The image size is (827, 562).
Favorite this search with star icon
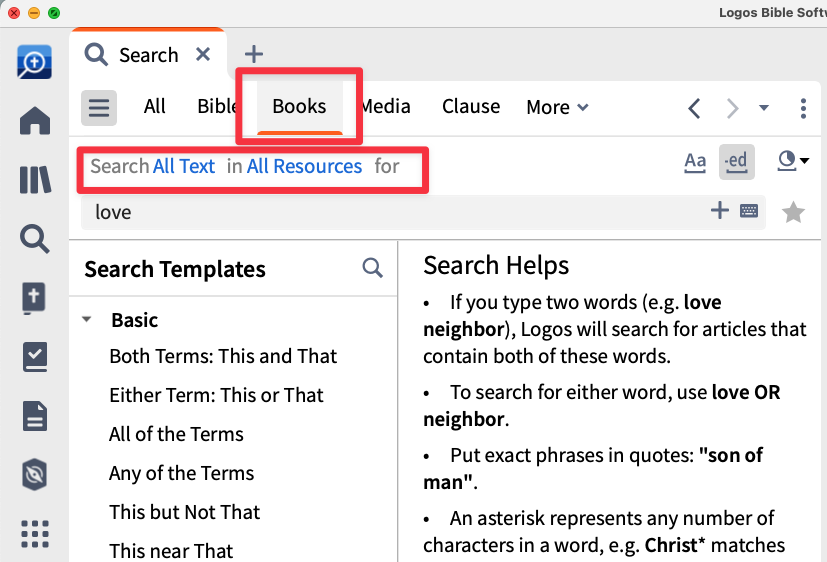click(x=793, y=212)
